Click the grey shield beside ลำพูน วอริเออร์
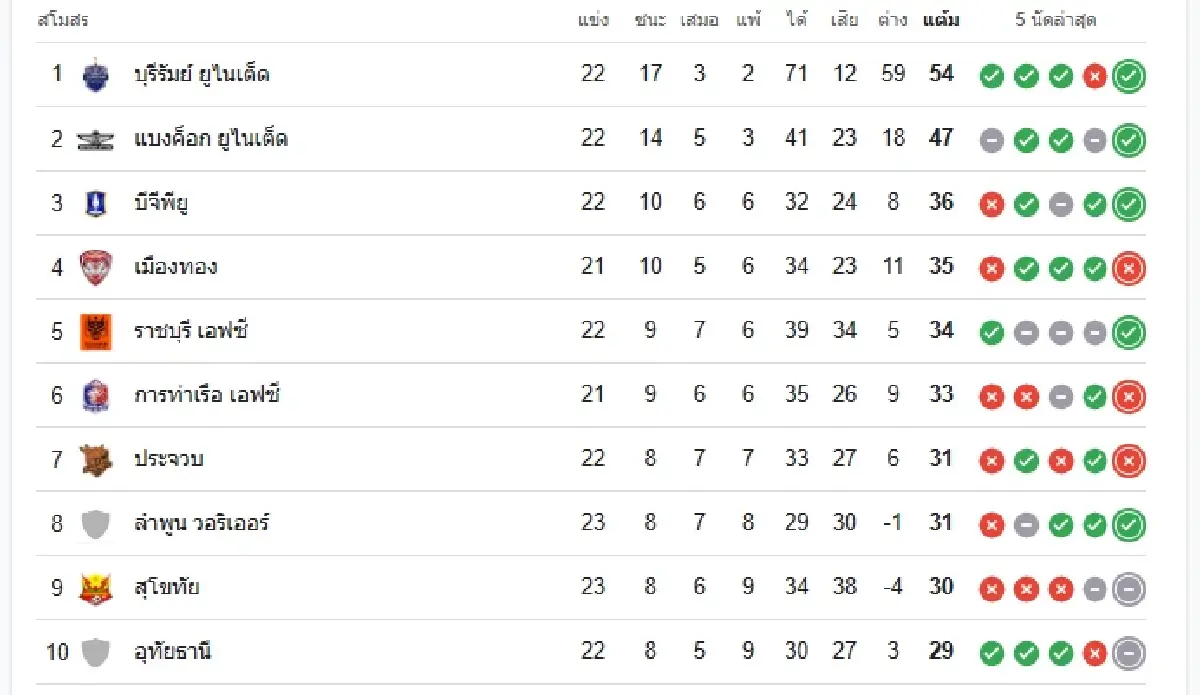Image resolution: width=1200 pixels, height=695 pixels. tap(95, 524)
